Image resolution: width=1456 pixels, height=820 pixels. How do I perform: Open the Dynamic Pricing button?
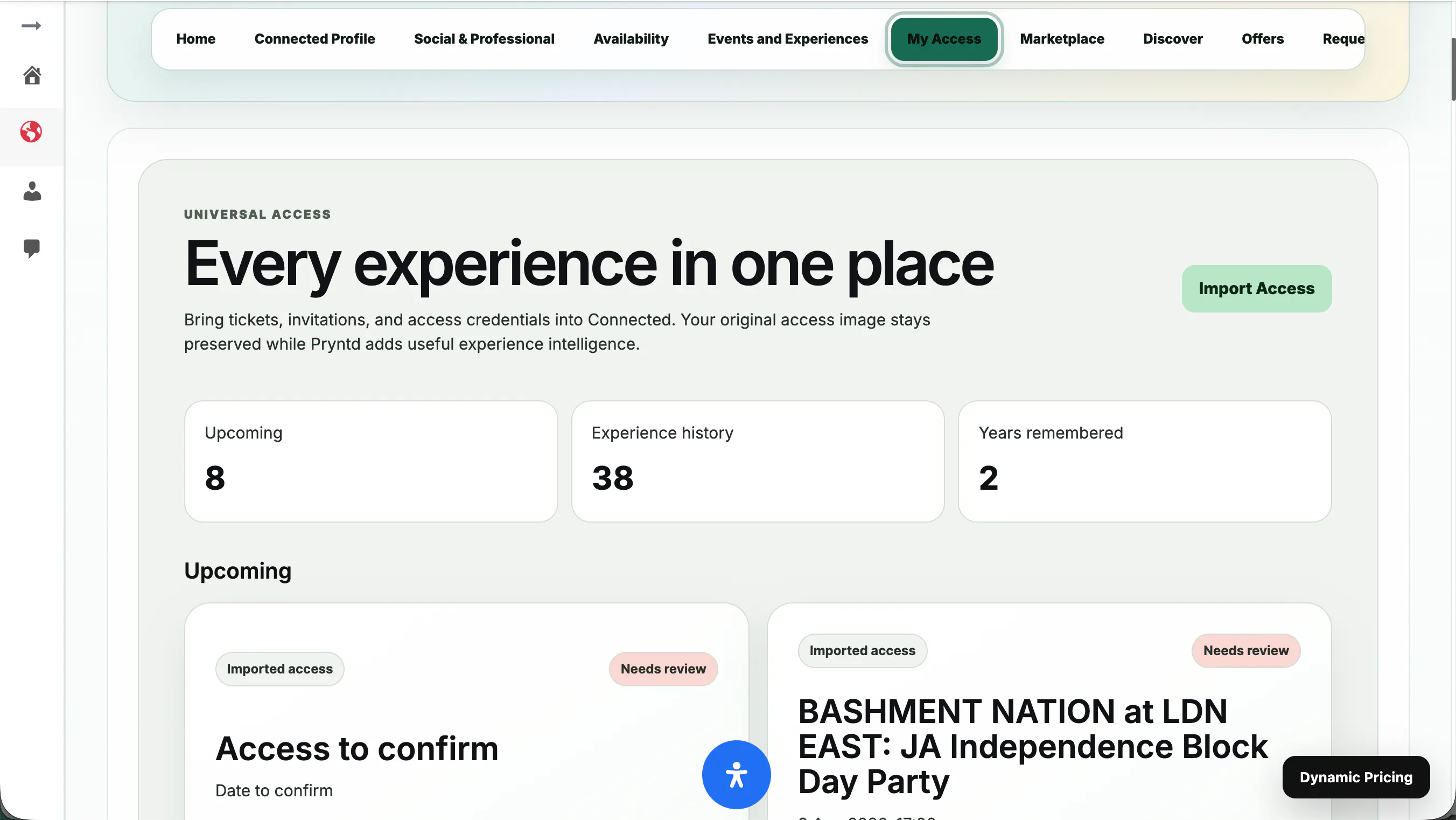point(1355,777)
